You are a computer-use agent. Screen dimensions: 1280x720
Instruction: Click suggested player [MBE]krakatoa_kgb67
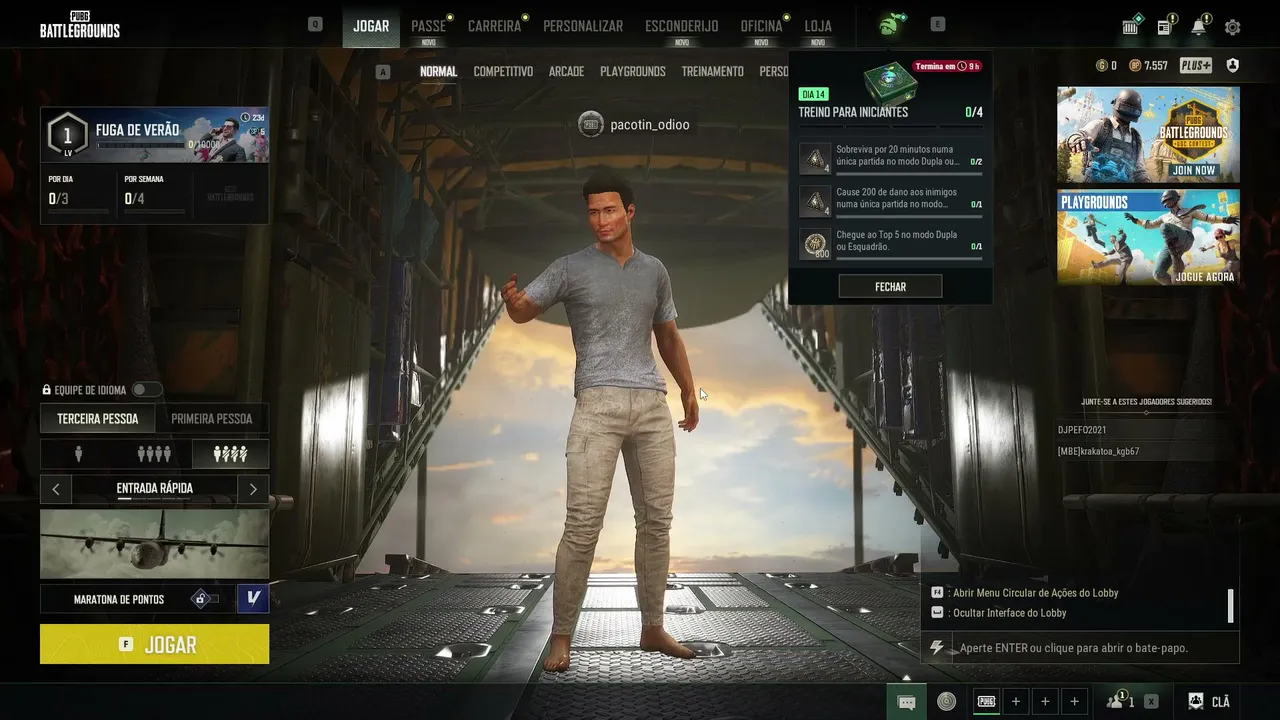pyautogui.click(x=1098, y=451)
